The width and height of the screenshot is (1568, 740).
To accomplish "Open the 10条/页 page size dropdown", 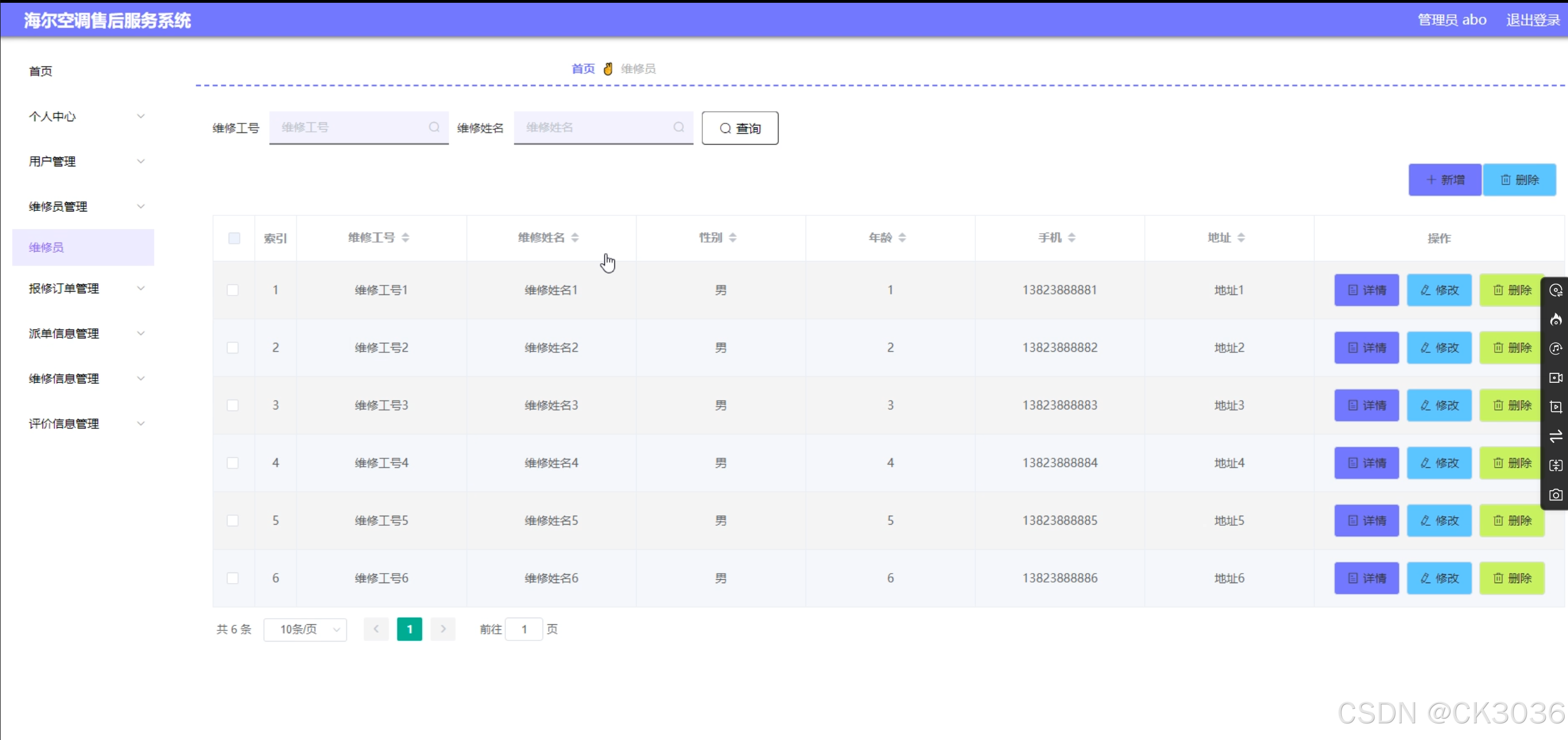I will click(306, 629).
